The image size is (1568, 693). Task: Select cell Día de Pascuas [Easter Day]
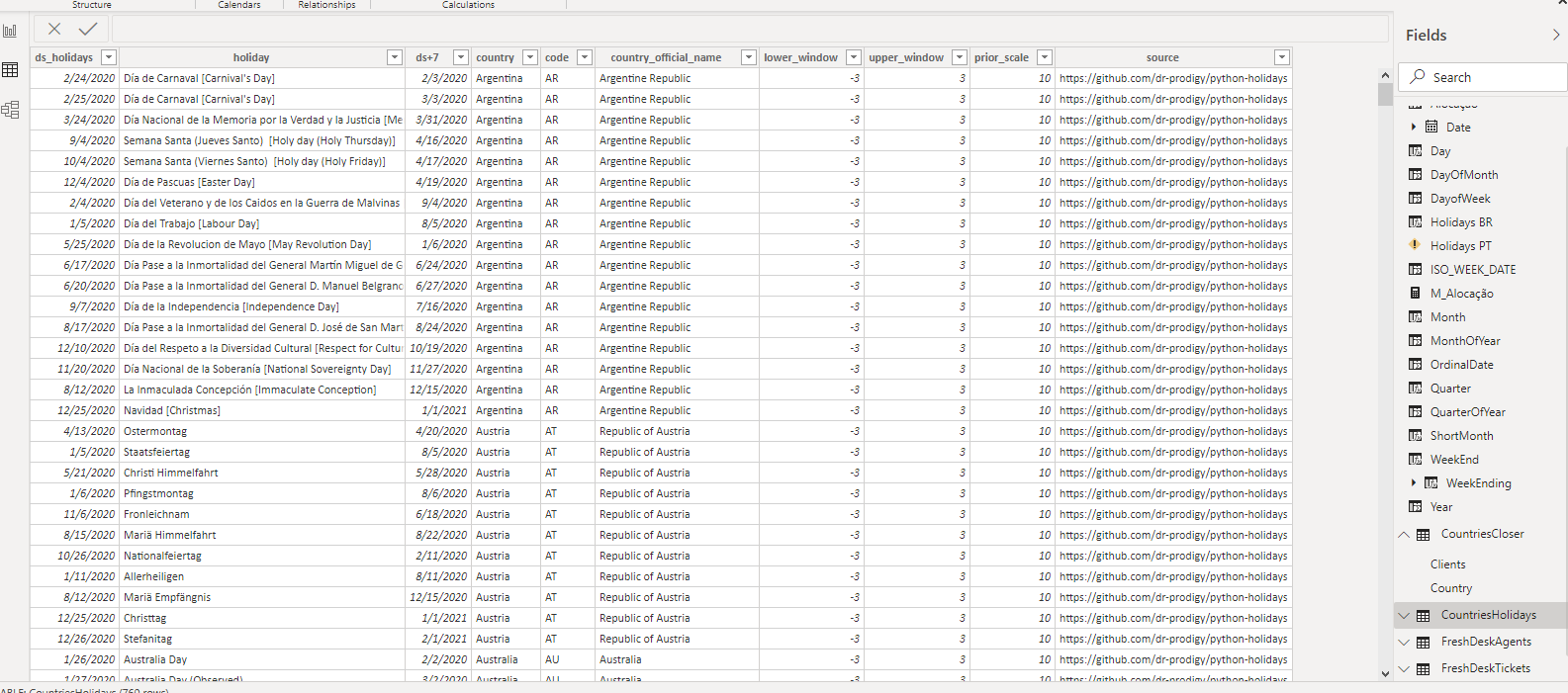(262, 182)
